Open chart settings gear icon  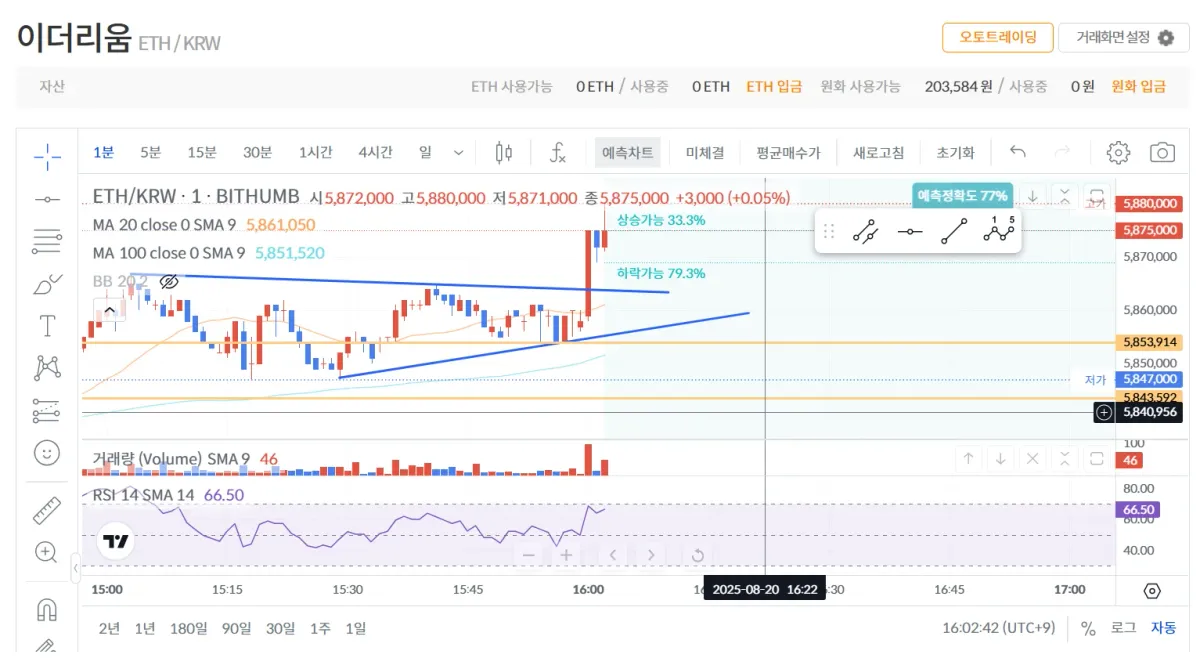coord(1118,153)
